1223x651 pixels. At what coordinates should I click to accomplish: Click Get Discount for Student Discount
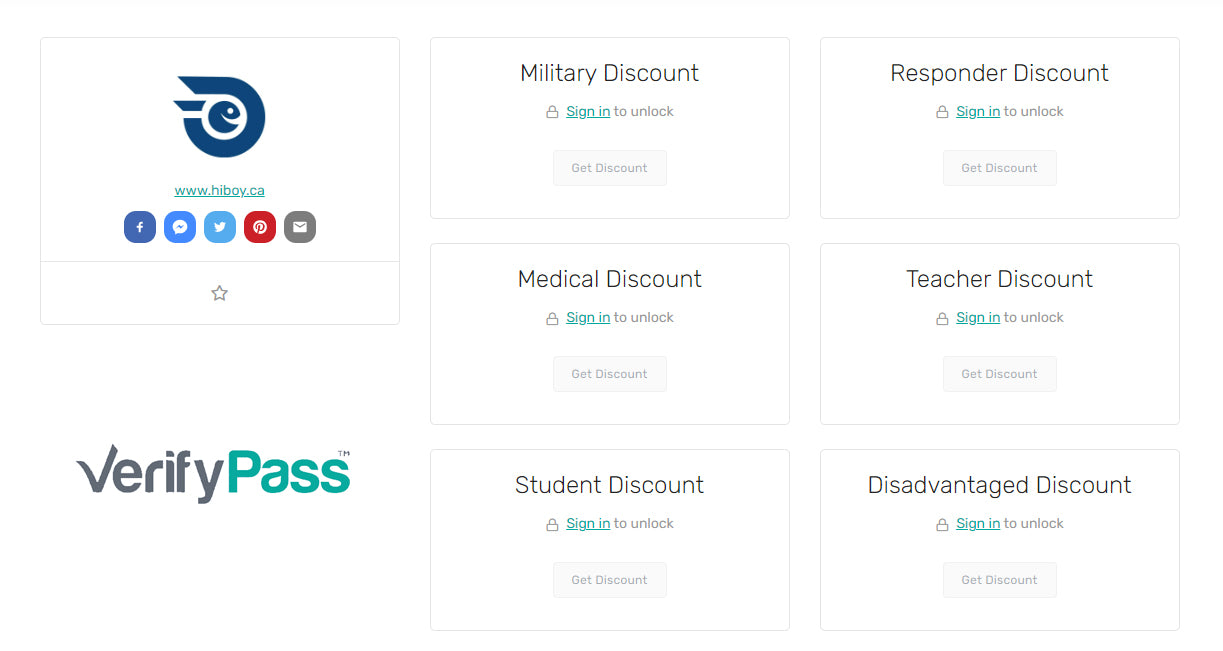click(610, 580)
